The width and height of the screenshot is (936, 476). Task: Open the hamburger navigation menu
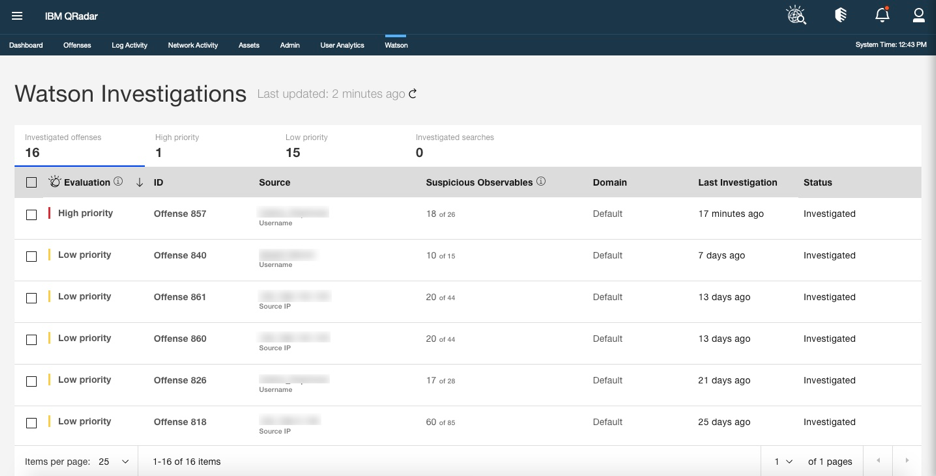(17, 16)
